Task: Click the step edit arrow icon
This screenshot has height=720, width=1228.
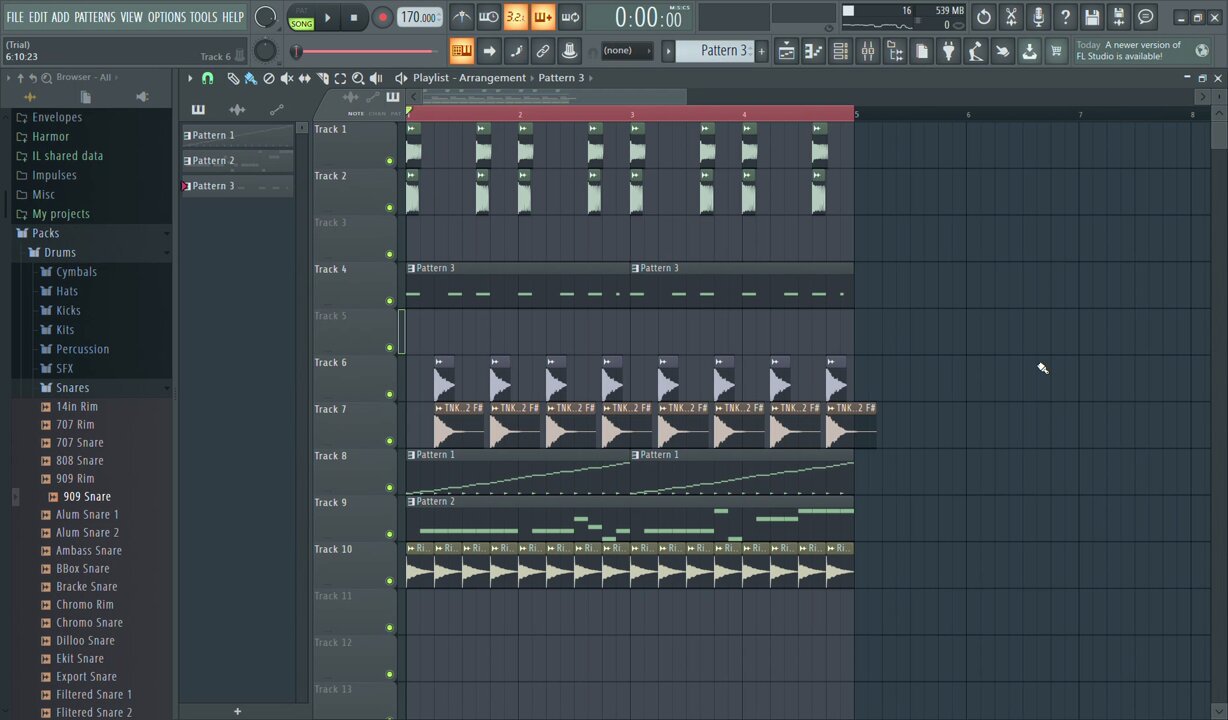Action: click(489, 50)
